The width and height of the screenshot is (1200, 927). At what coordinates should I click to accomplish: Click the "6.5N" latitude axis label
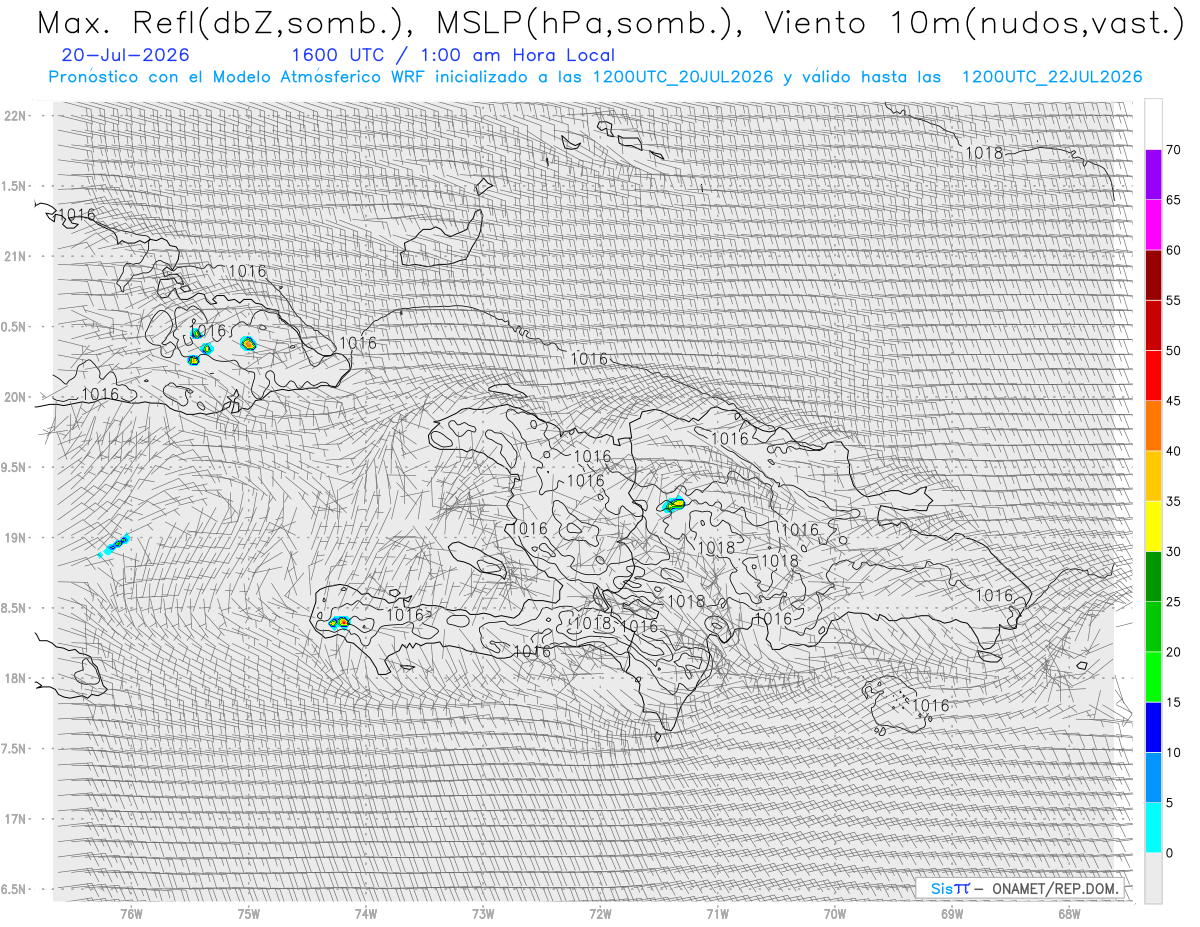click(x=15, y=889)
